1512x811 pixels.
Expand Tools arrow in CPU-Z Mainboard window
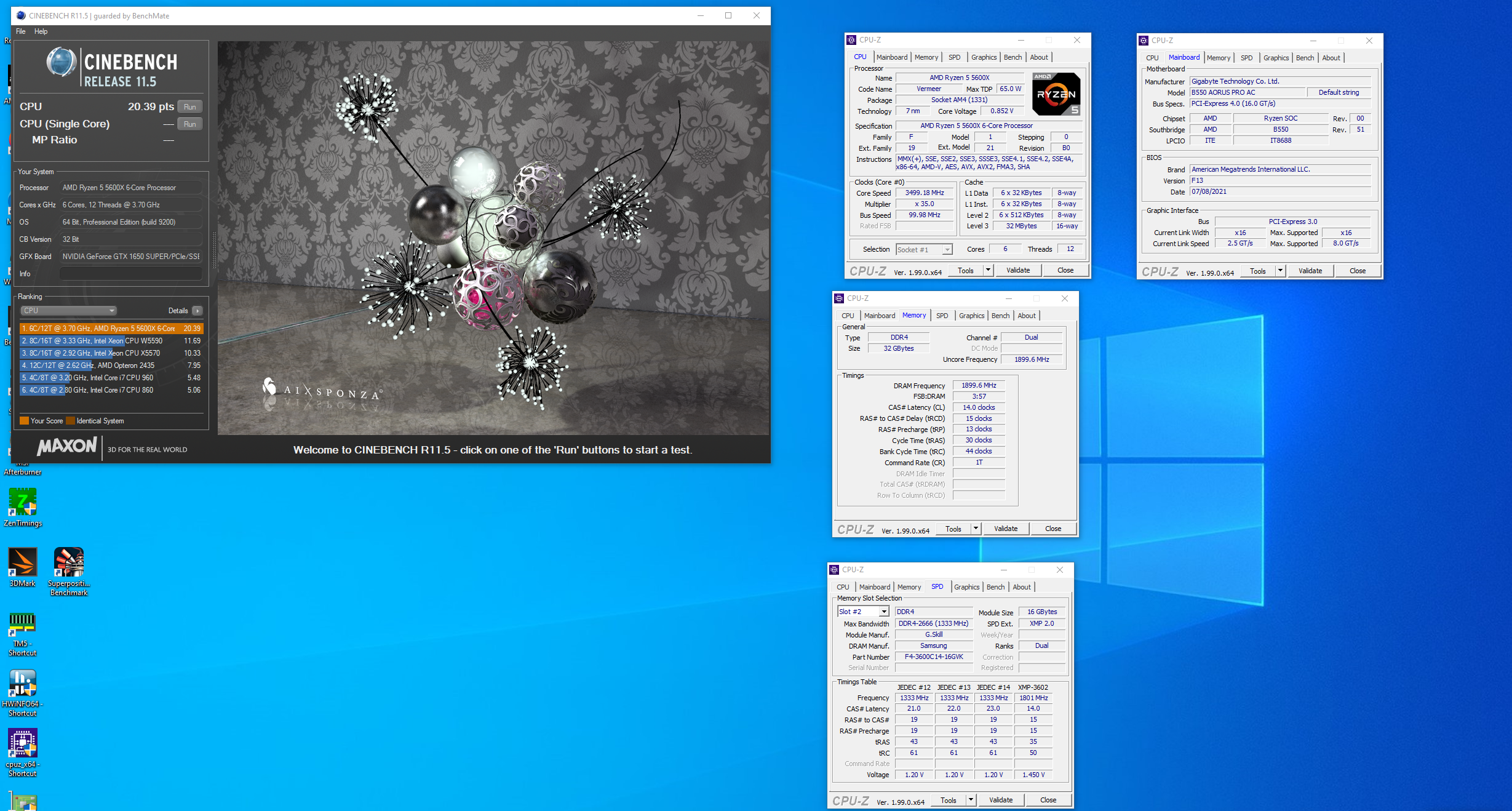pos(1280,271)
